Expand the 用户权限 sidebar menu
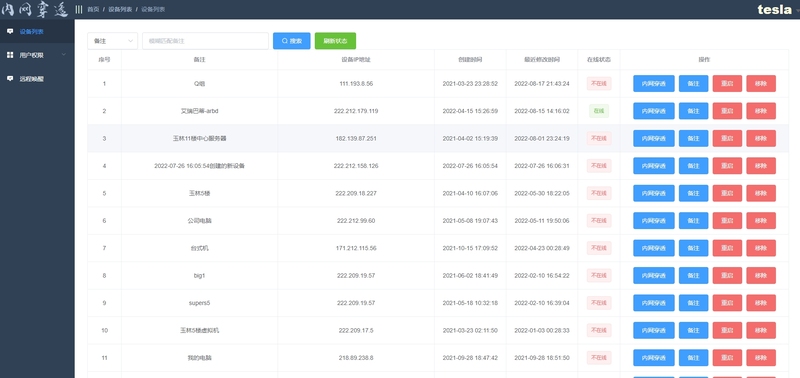Screen dimensions: 800x378 [x=37, y=55]
